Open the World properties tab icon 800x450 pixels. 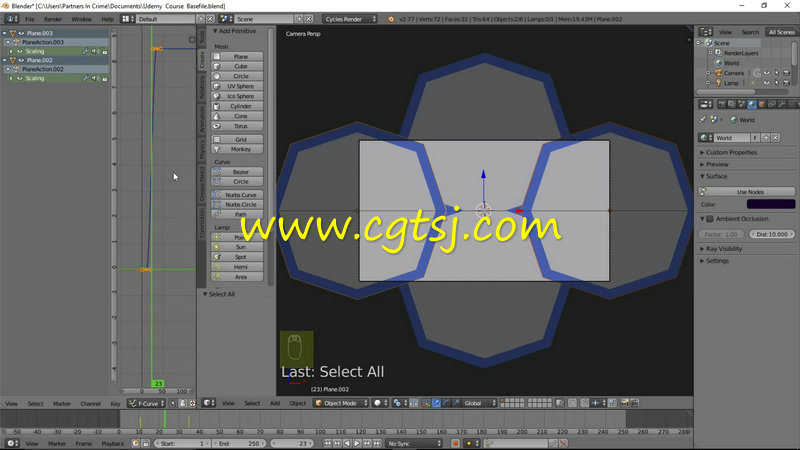pos(752,104)
